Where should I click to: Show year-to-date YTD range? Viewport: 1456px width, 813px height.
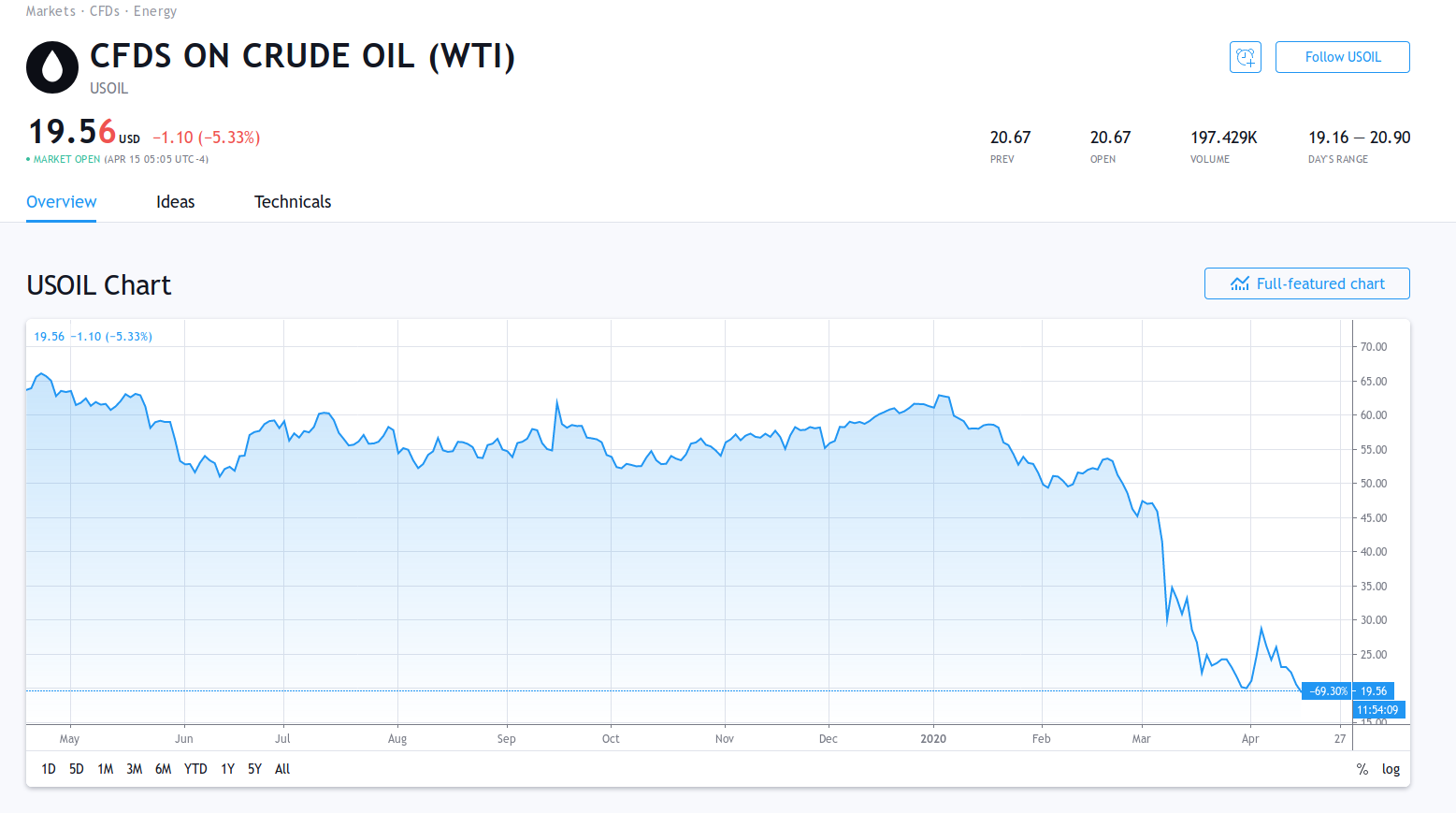coord(195,769)
